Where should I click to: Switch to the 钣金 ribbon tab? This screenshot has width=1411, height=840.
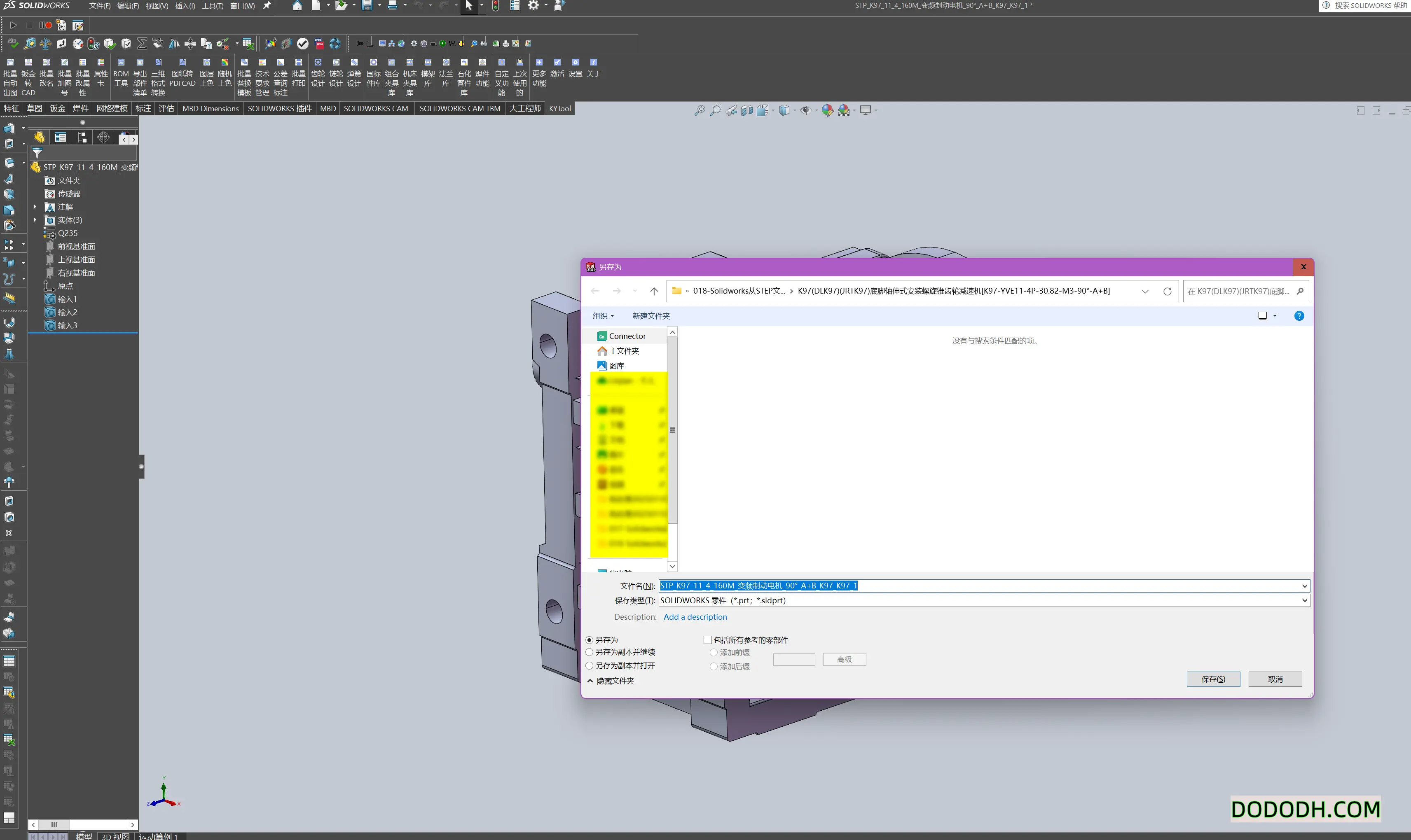(x=57, y=108)
